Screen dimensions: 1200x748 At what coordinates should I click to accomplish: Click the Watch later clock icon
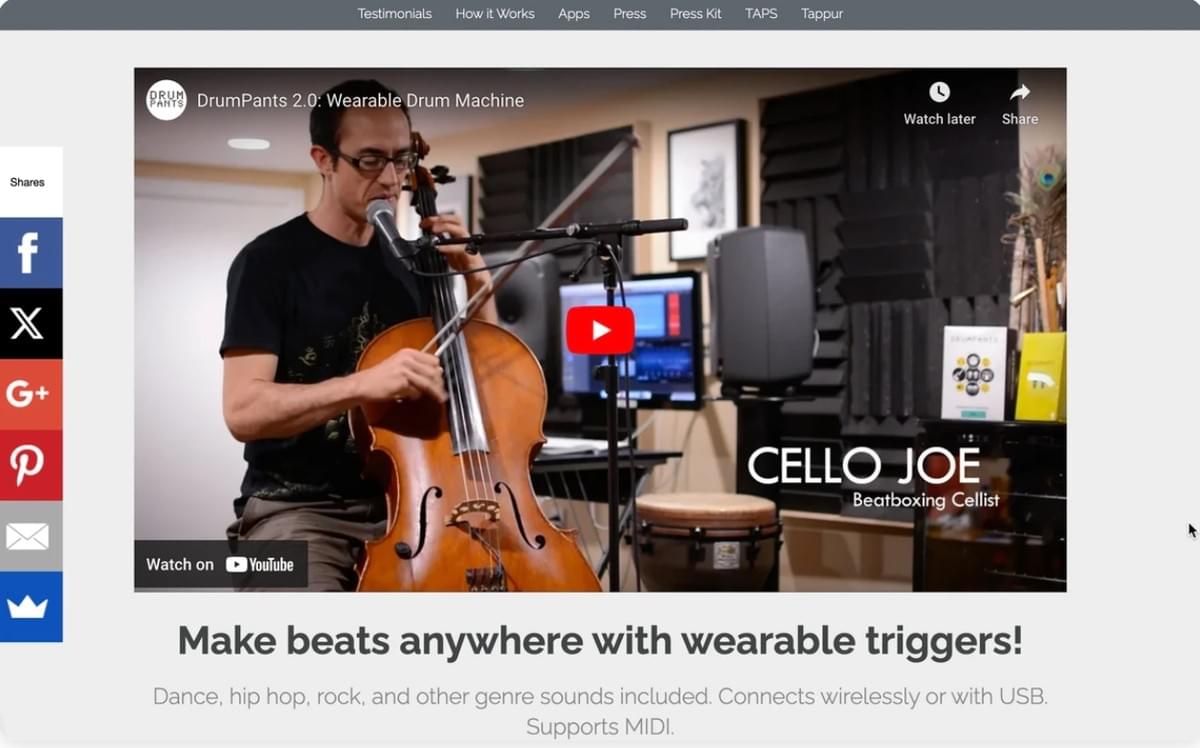pos(939,92)
